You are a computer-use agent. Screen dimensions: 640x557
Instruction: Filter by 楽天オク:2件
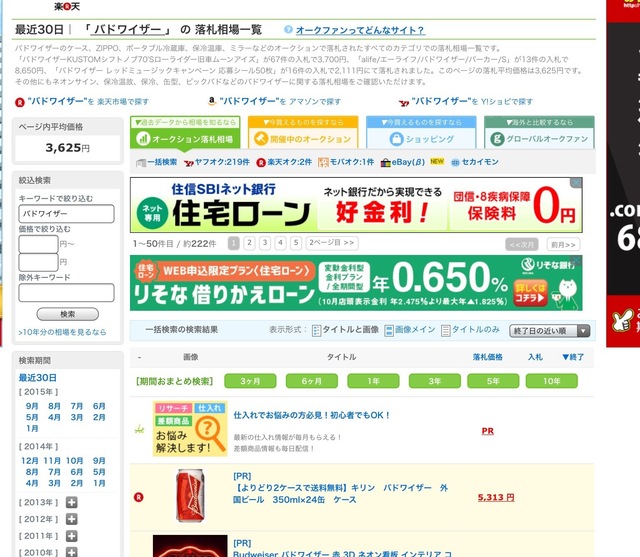coord(289,162)
